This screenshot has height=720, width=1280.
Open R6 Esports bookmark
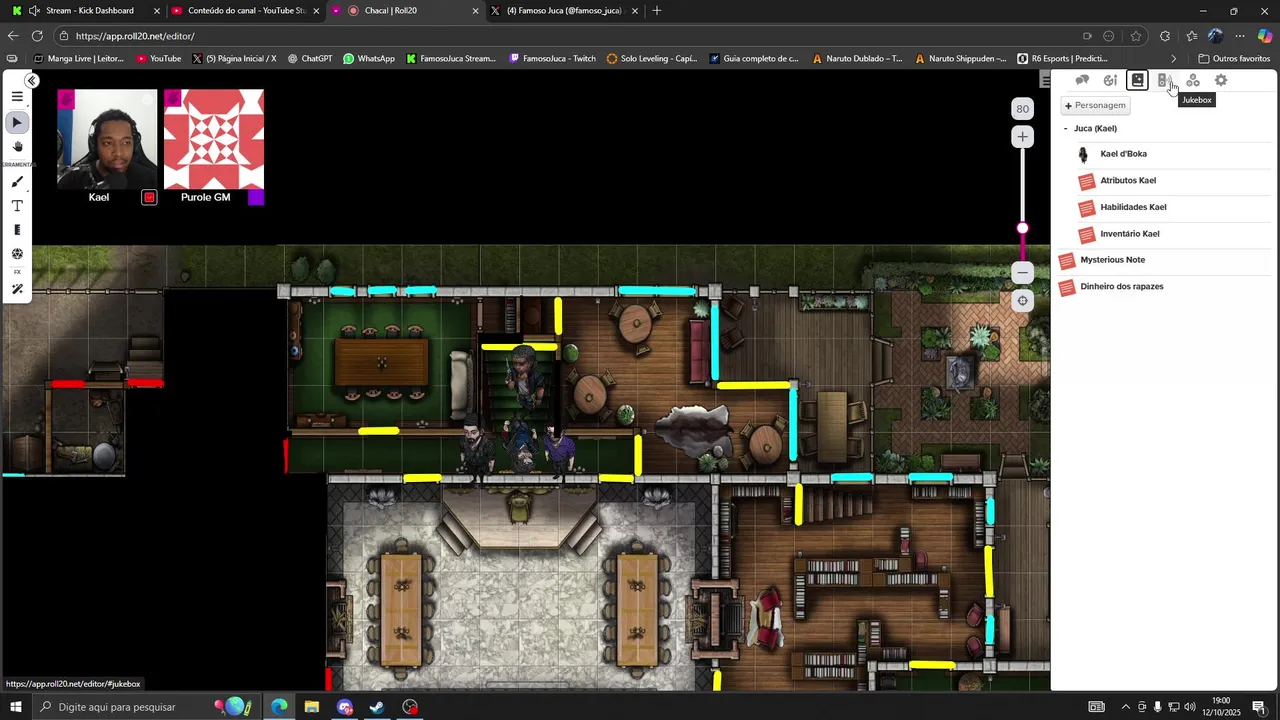pos(1062,59)
